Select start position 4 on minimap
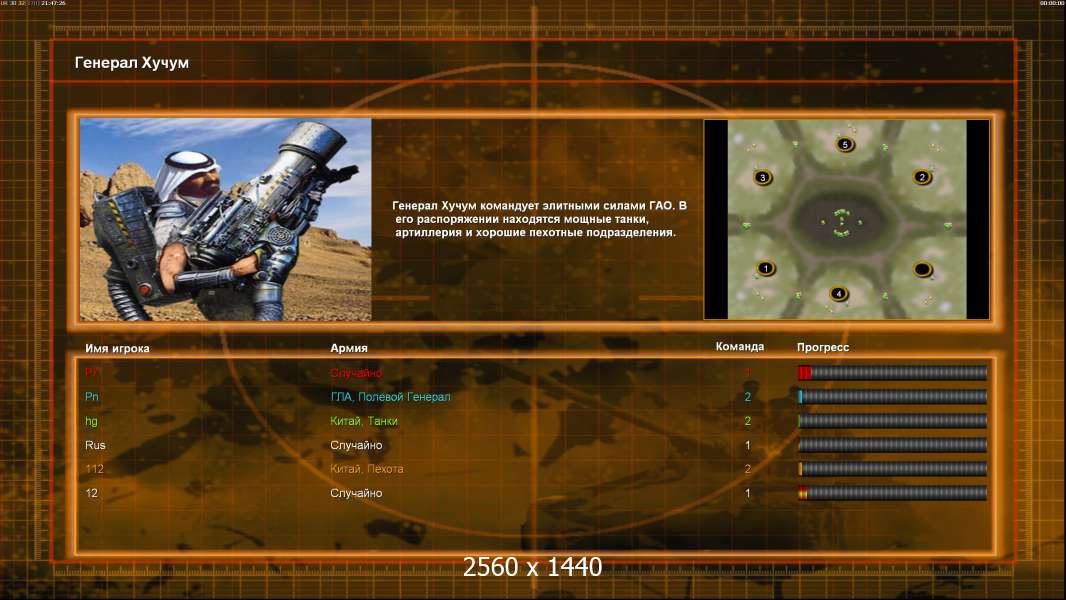 coord(839,294)
